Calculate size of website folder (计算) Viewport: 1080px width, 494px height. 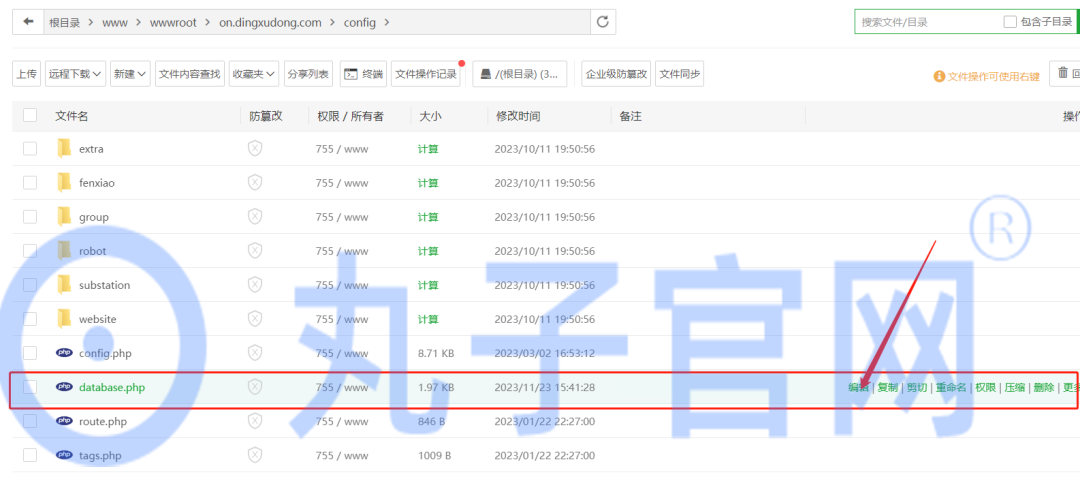pos(428,319)
